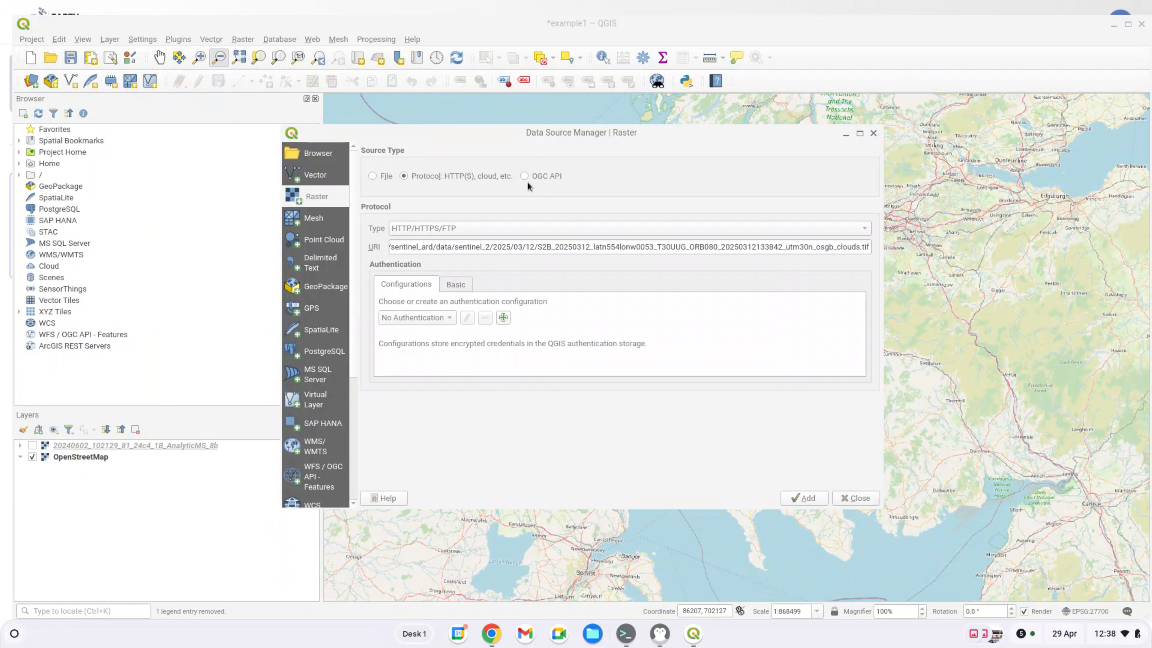The width and height of the screenshot is (1152, 648).
Task: Open the Processing menu
Action: coord(376,39)
